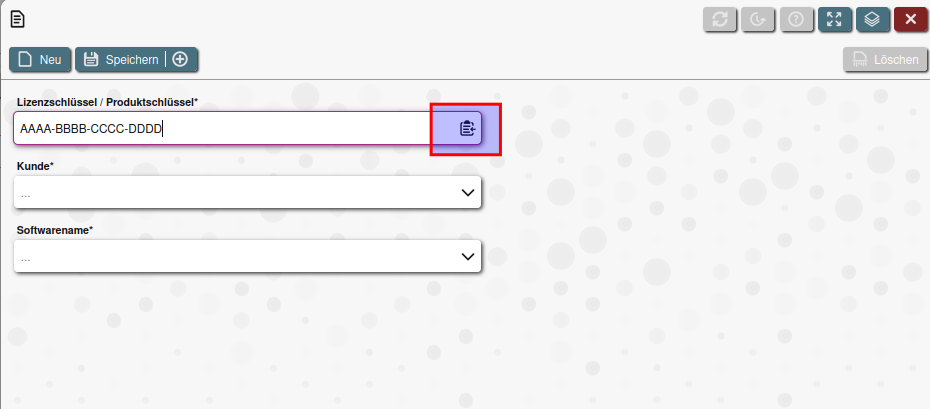Image resolution: width=930 pixels, height=409 pixels.
Task: Expand the Kunde dropdown arrow
Action: click(467, 193)
